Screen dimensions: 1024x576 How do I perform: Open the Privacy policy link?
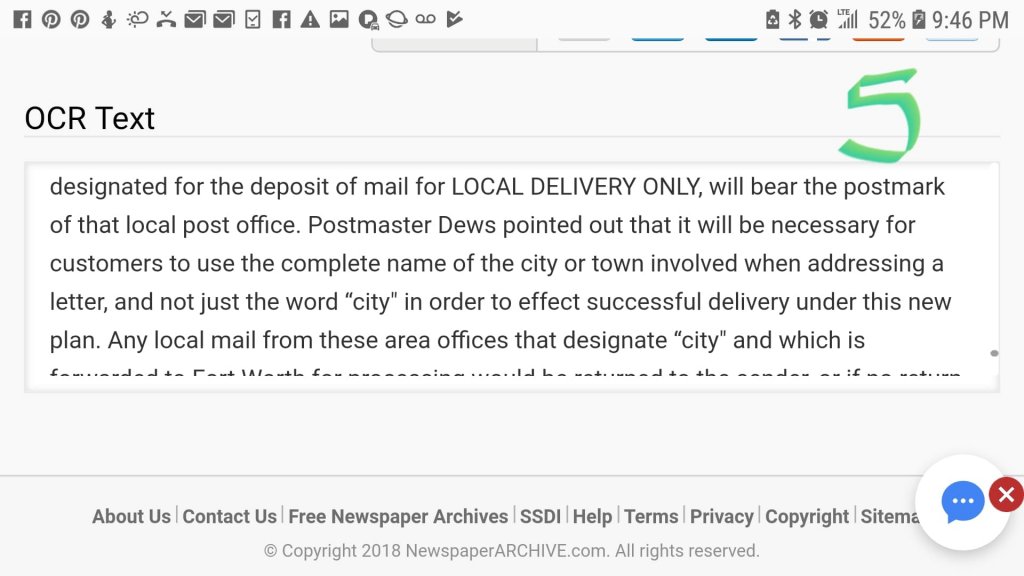click(x=721, y=517)
